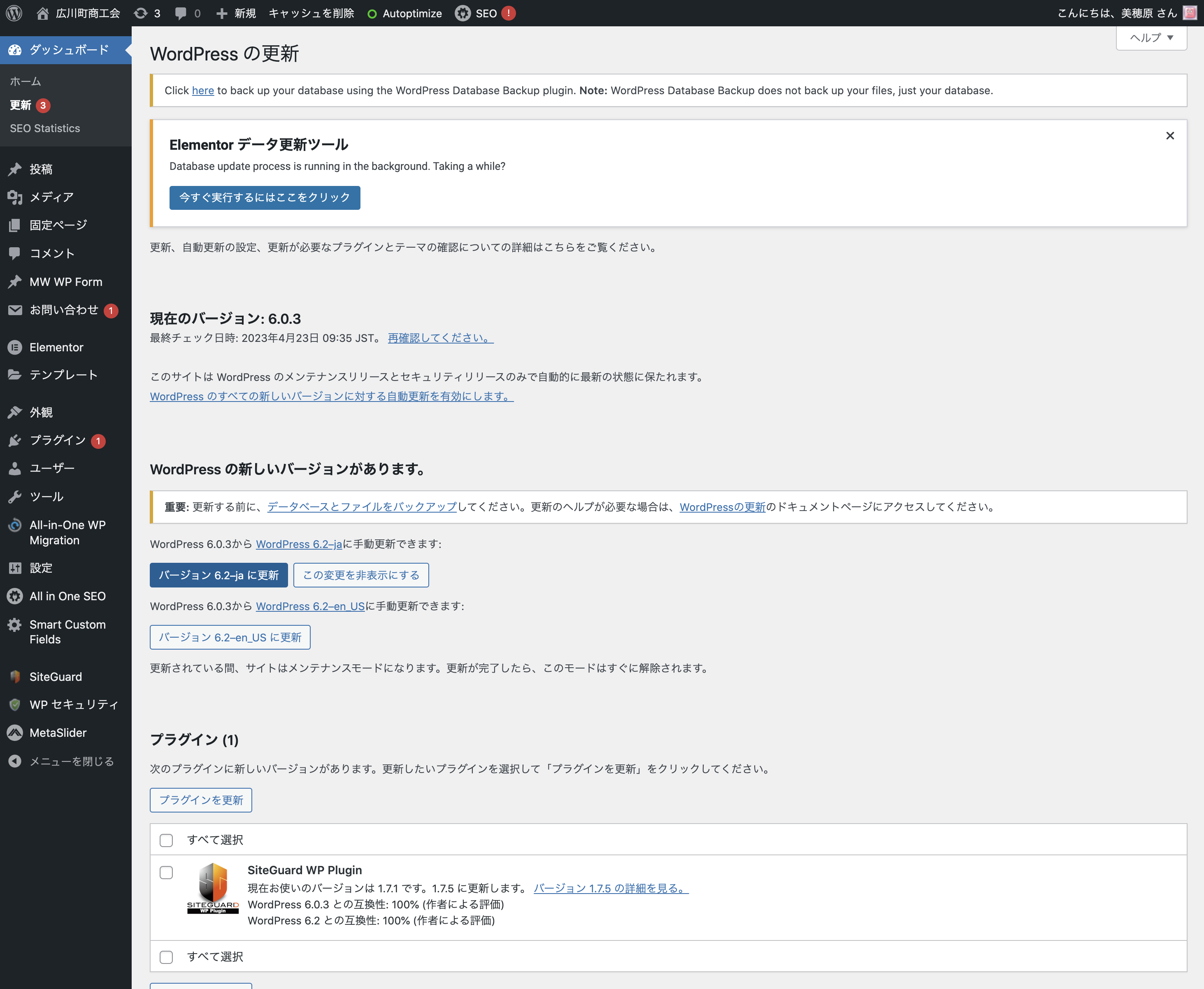Image resolution: width=1204 pixels, height=989 pixels.
Task: Open the ホーム submenu item
Action: (x=26, y=81)
